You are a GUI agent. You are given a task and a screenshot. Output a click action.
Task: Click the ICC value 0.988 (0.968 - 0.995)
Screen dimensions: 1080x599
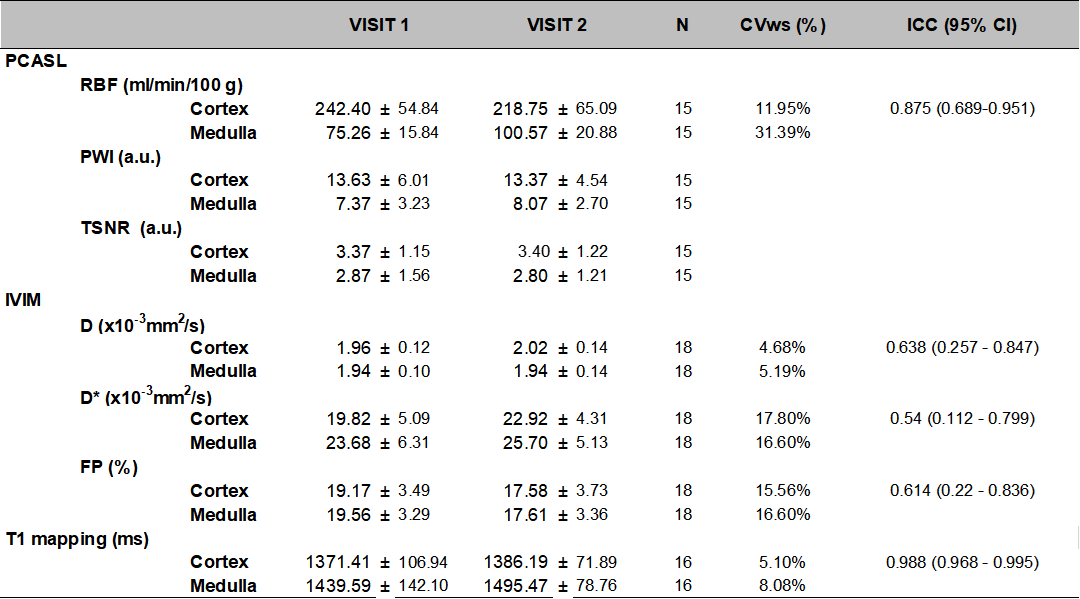(x=962, y=563)
